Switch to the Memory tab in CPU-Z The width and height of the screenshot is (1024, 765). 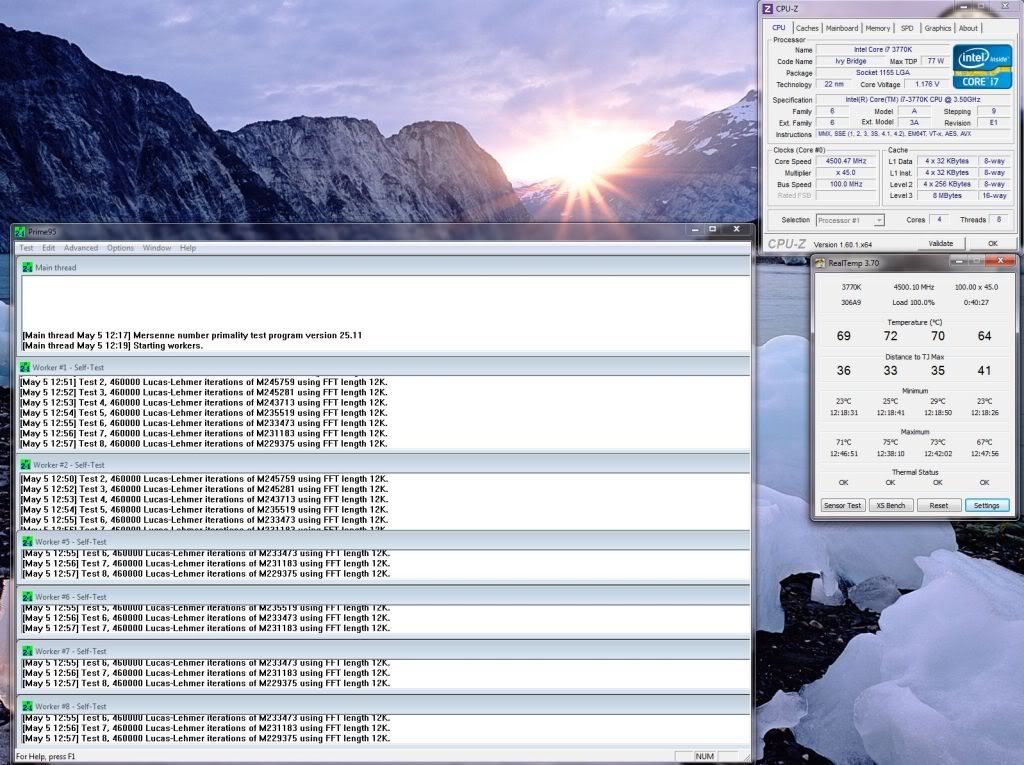point(878,28)
